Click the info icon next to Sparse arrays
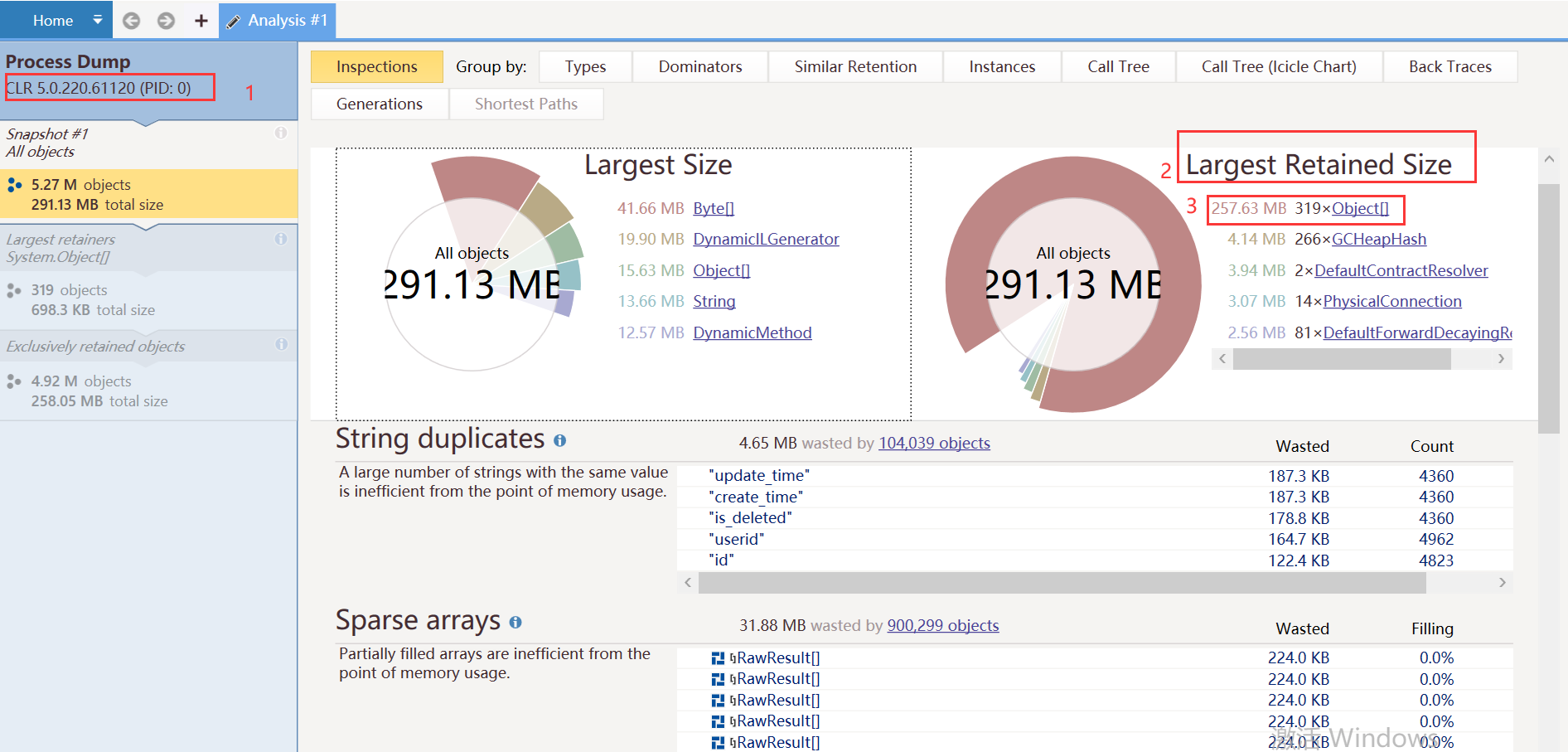1568x752 pixels. [x=515, y=622]
